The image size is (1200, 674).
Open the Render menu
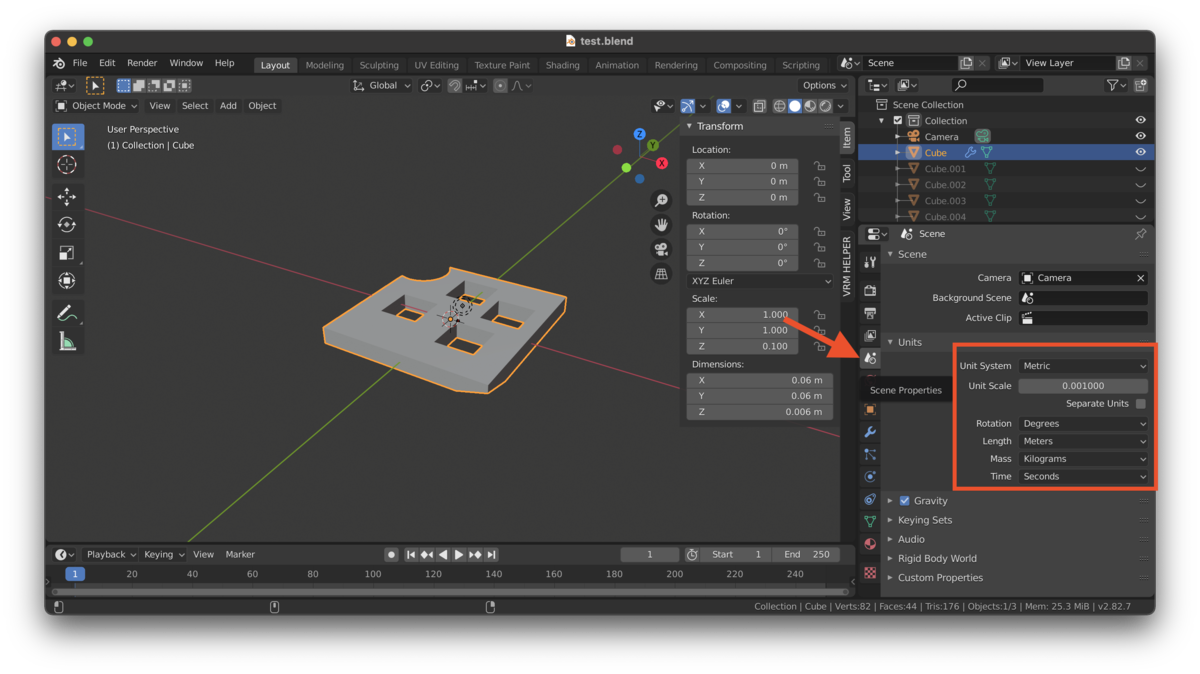[x=142, y=63]
